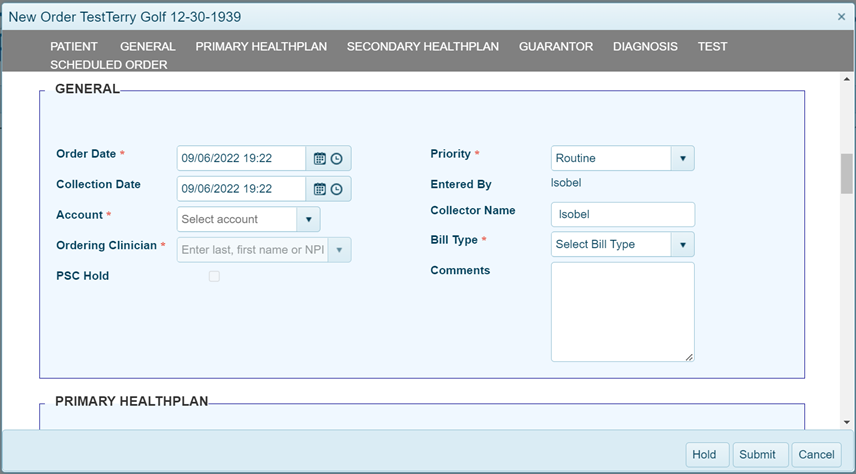Image resolution: width=856 pixels, height=474 pixels.
Task: Click the vertical scrollbar thumb
Action: tap(846, 173)
